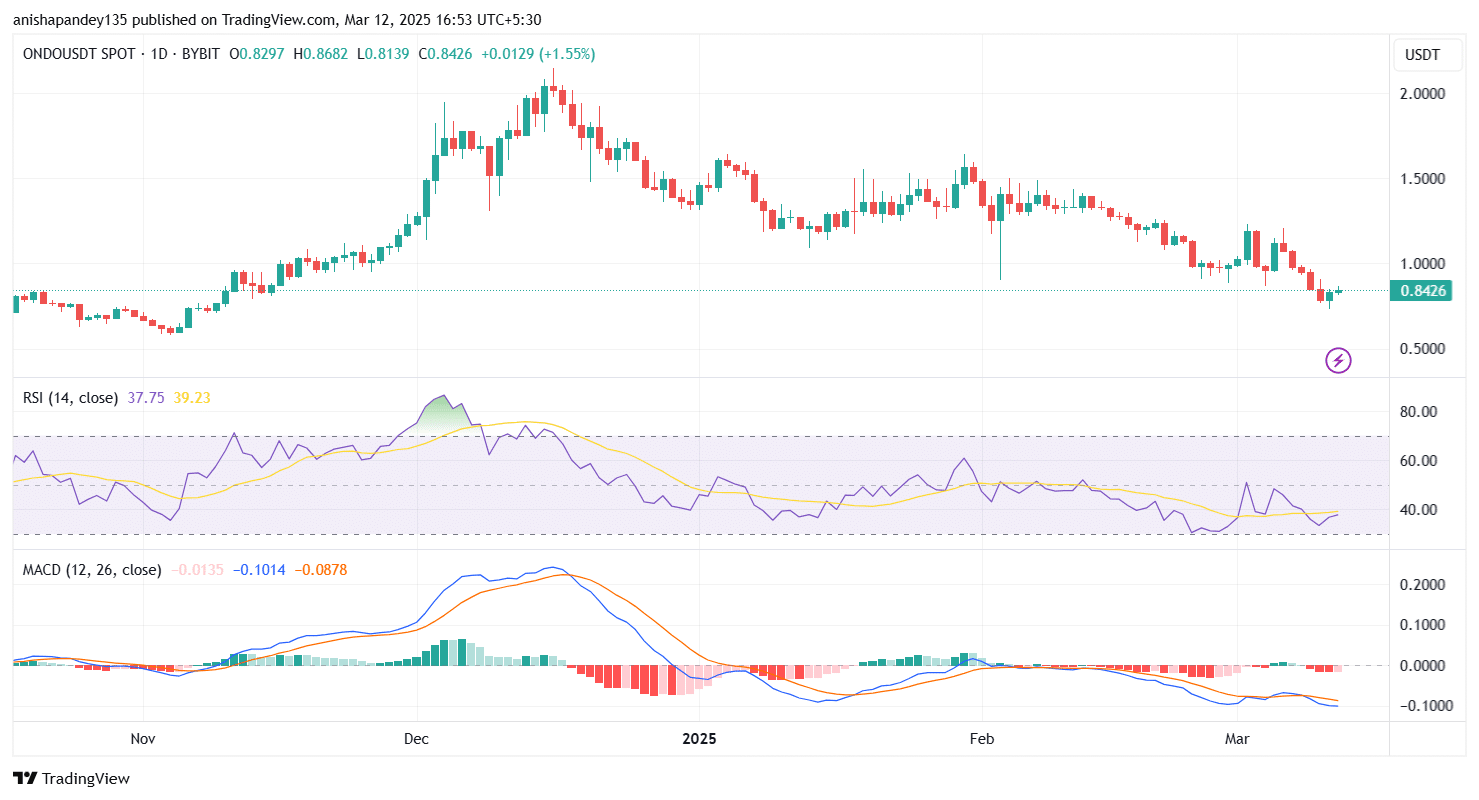1479x800 pixels.
Task: Click the Nov label on time axis
Action: [143, 739]
